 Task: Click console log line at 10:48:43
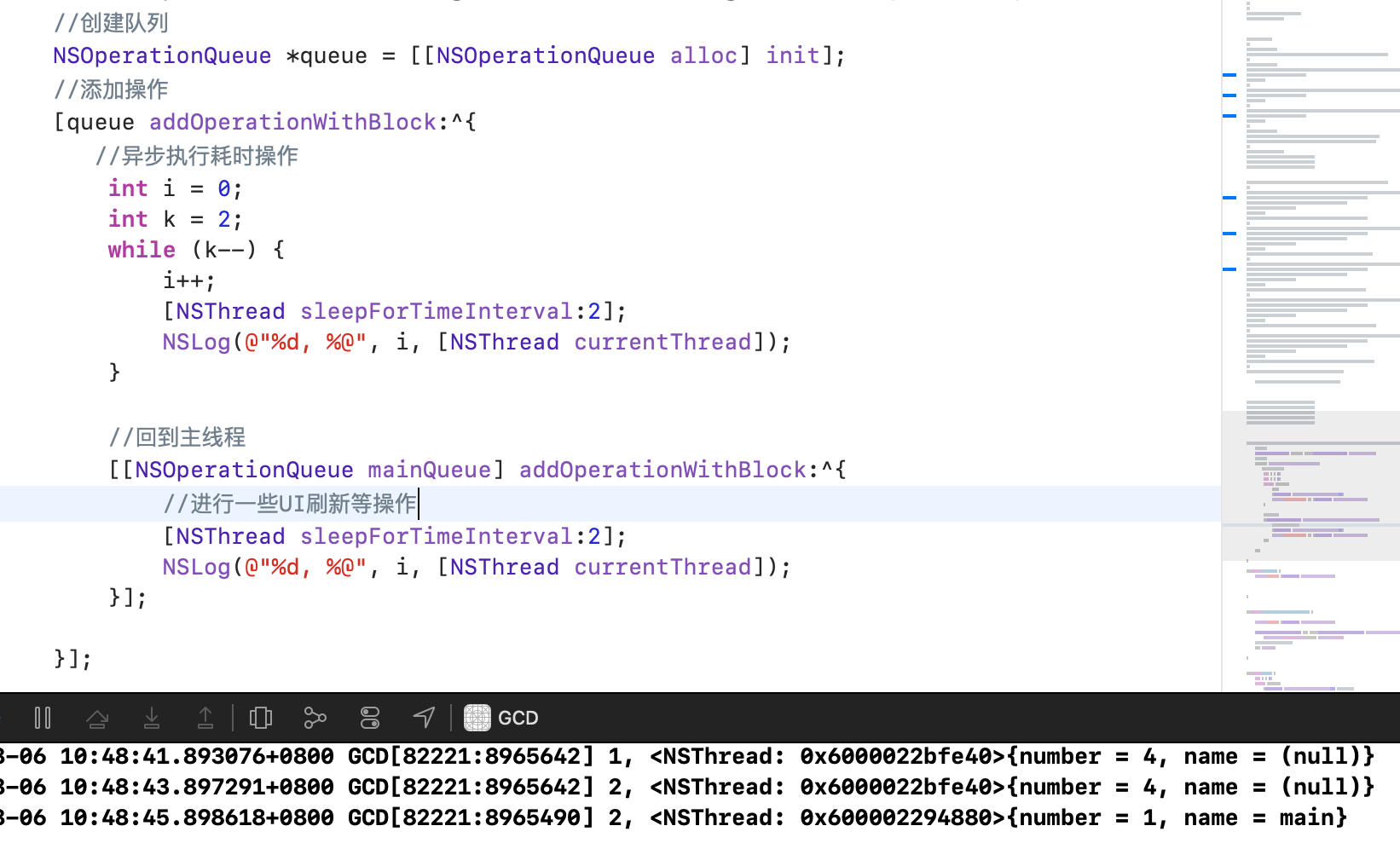687,787
